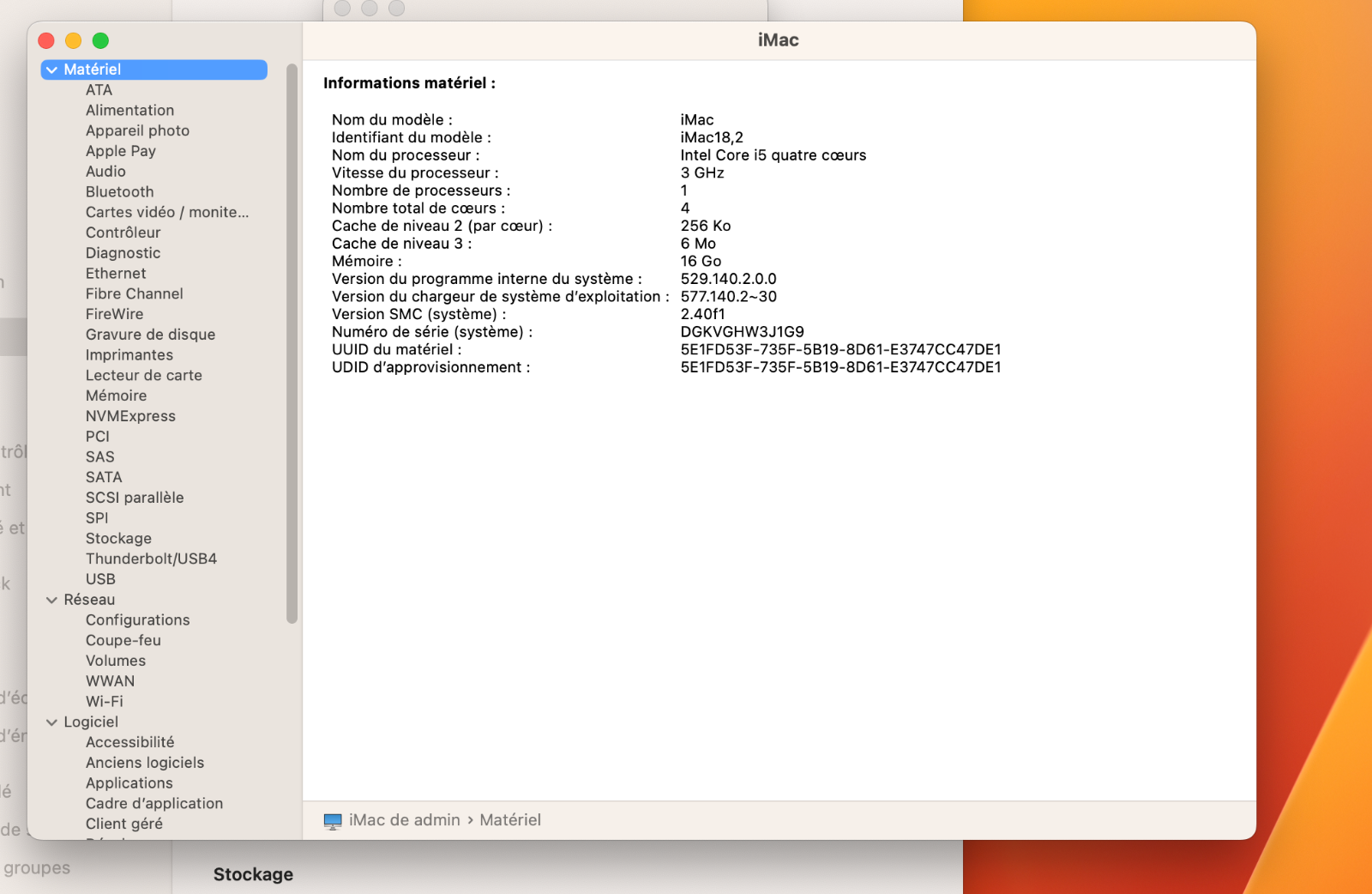This screenshot has height=894, width=1372.
Task: Open Applications under Logiciel
Action: click(x=129, y=783)
